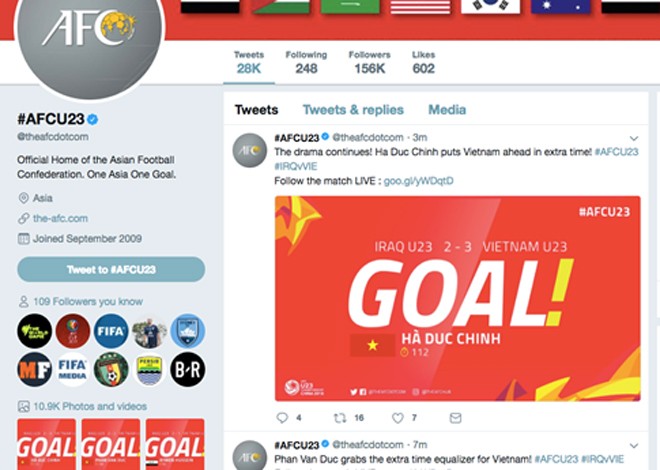Switch to Tweets & replies tab
660x470 pixels.
tap(353, 110)
